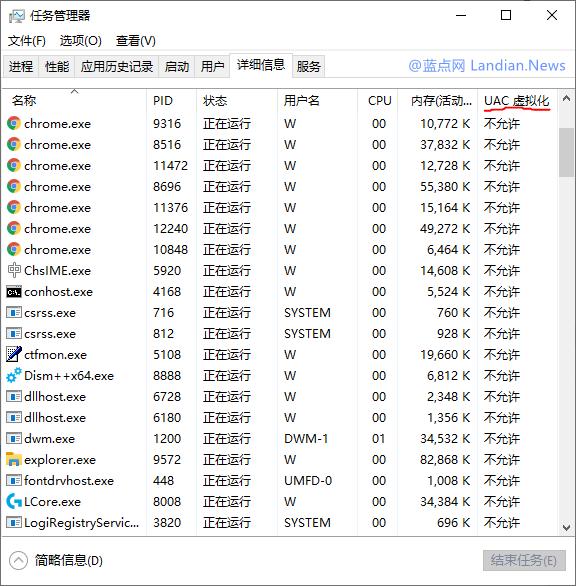Click the UMFD-0 username cell
Viewport: 576px width, 586px height.
308,481
